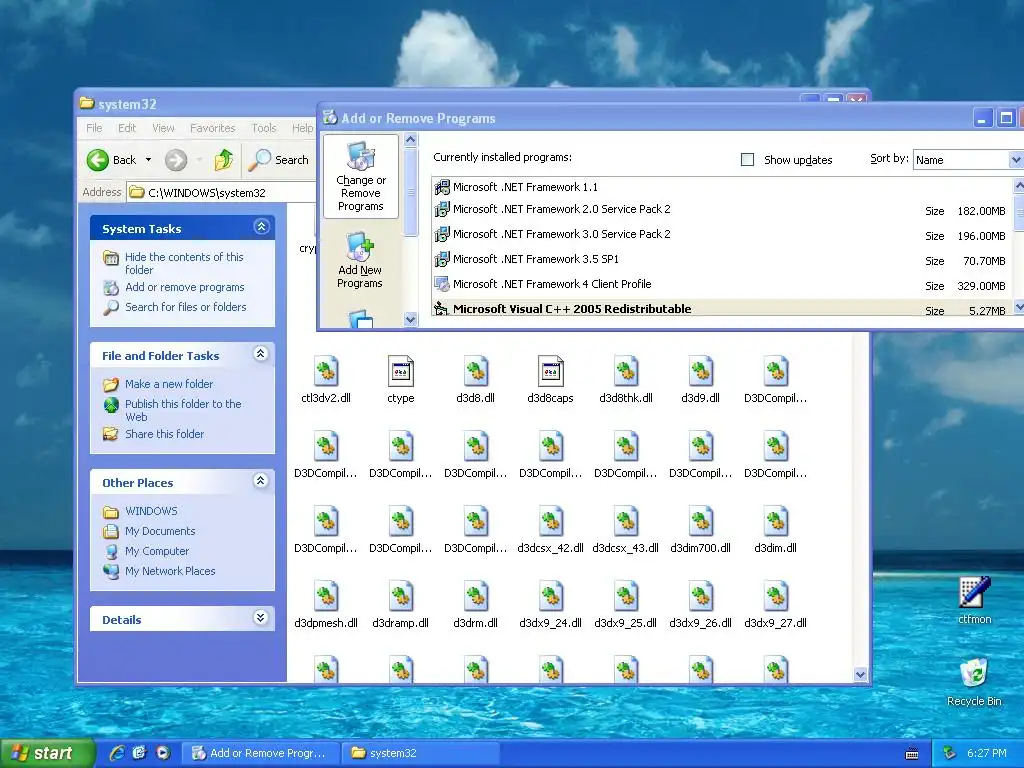The width and height of the screenshot is (1024, 768).
Task: Click the Search toolbar button
Action: tap(280, 160)
